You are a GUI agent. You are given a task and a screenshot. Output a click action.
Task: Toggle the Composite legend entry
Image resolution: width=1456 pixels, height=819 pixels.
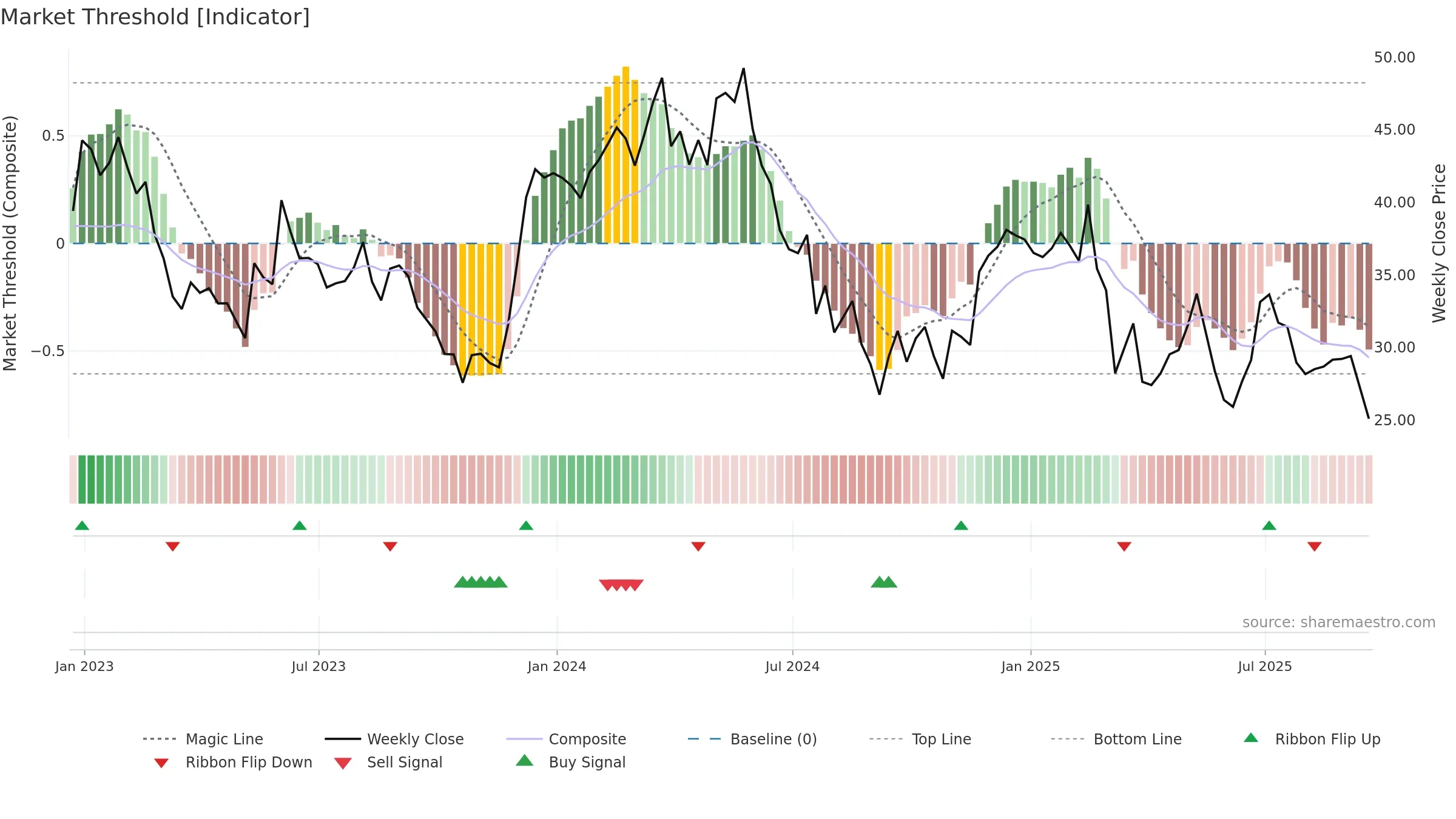(x=566, y=739)
